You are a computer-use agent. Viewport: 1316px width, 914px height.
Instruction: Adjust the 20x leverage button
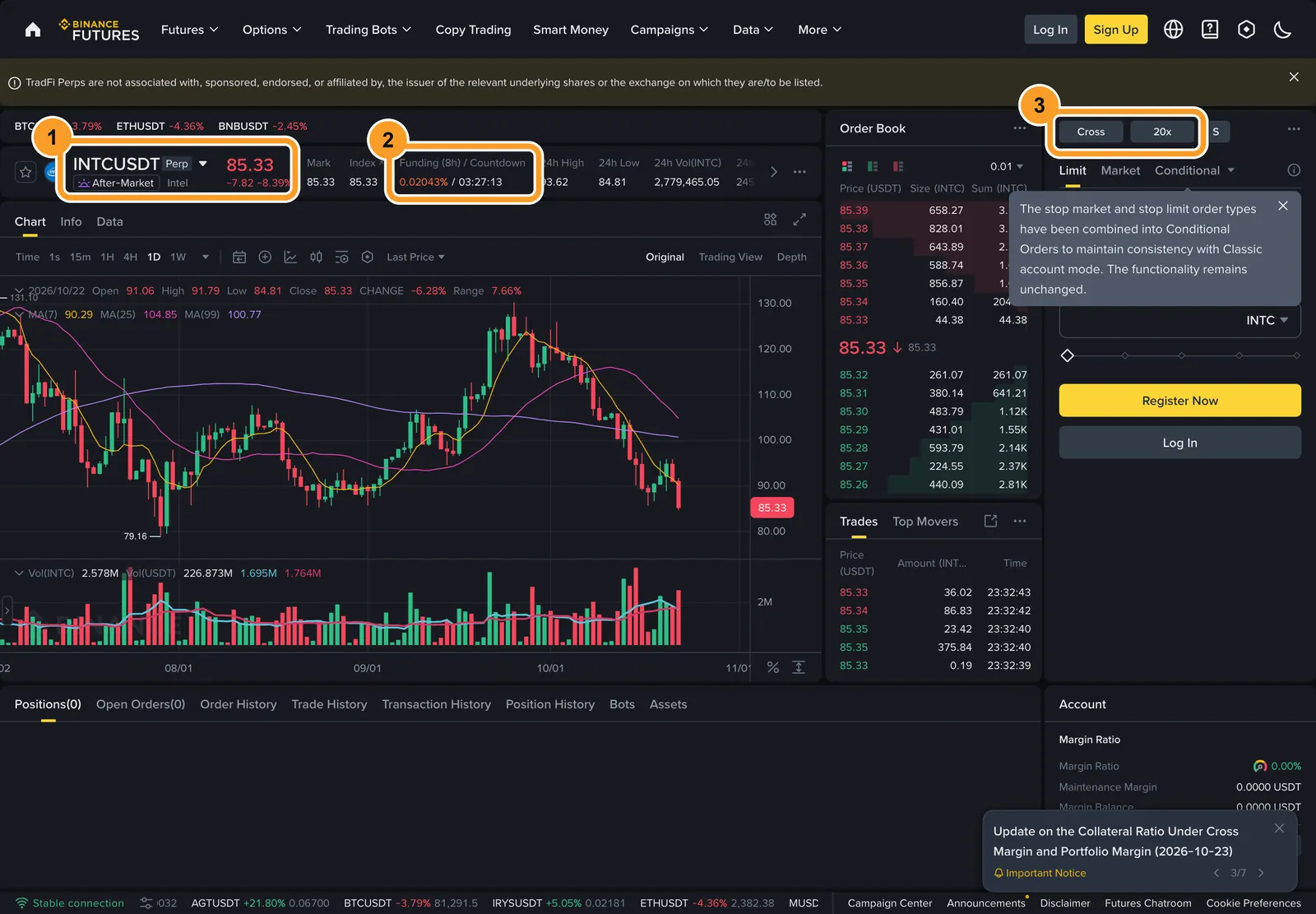[1161, 132]
